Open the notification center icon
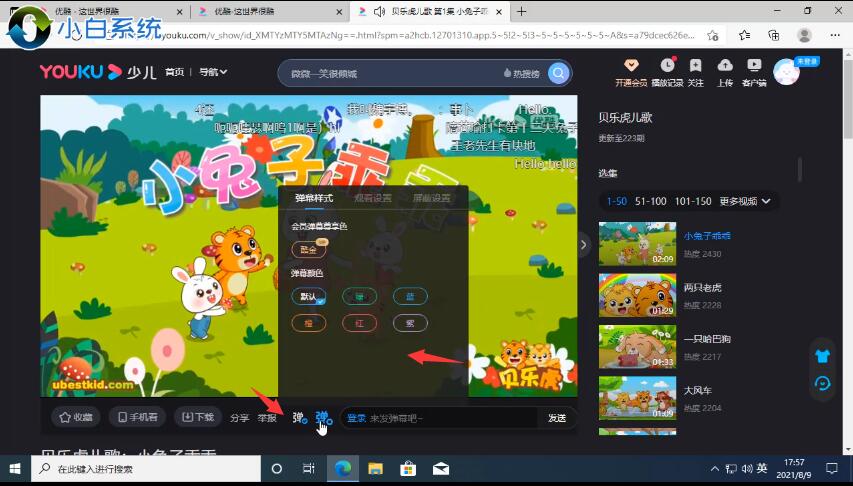Screen dimensions: 853x486 coord(832,469)
